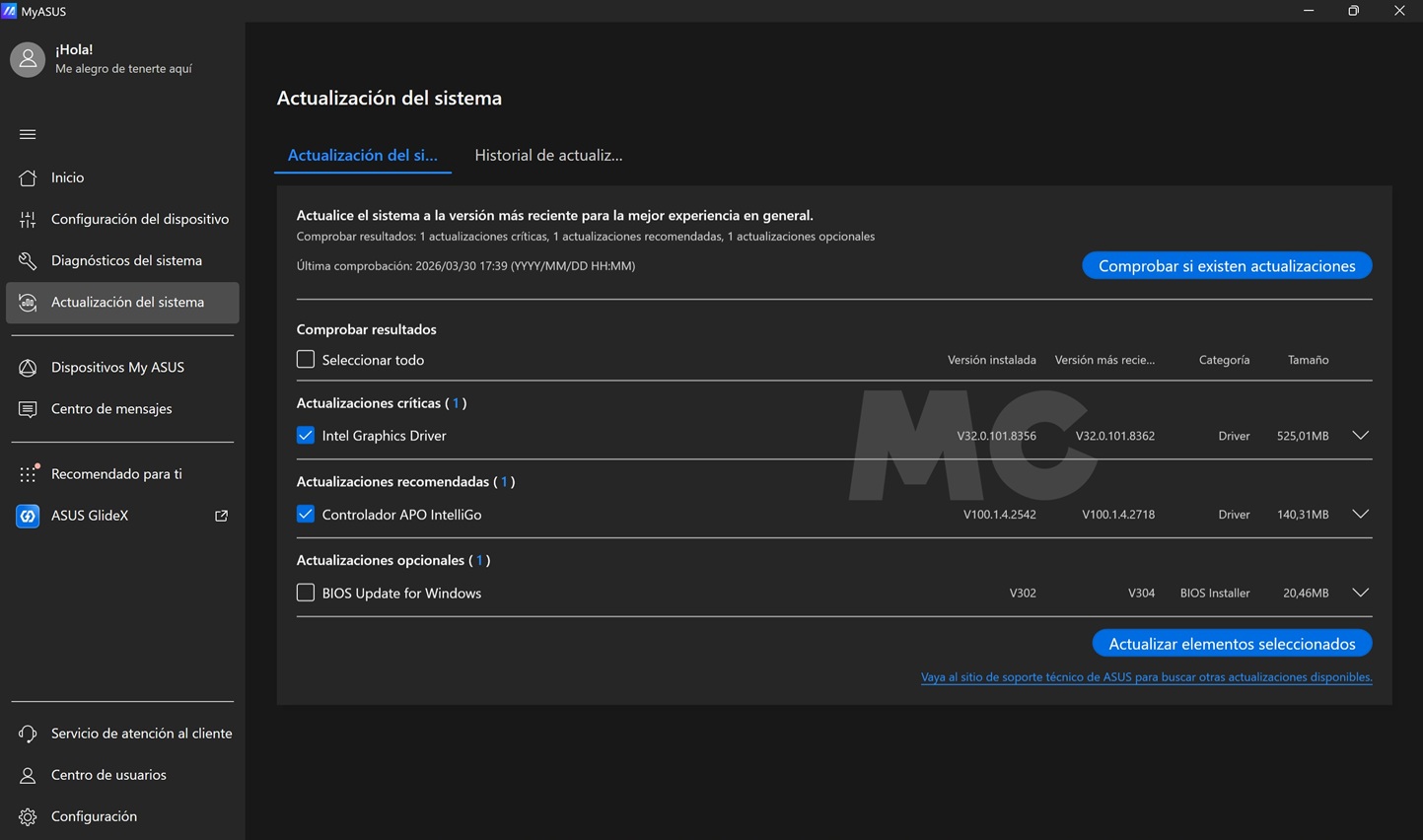Open Inicio via the home icon

[x=28, y=177]
